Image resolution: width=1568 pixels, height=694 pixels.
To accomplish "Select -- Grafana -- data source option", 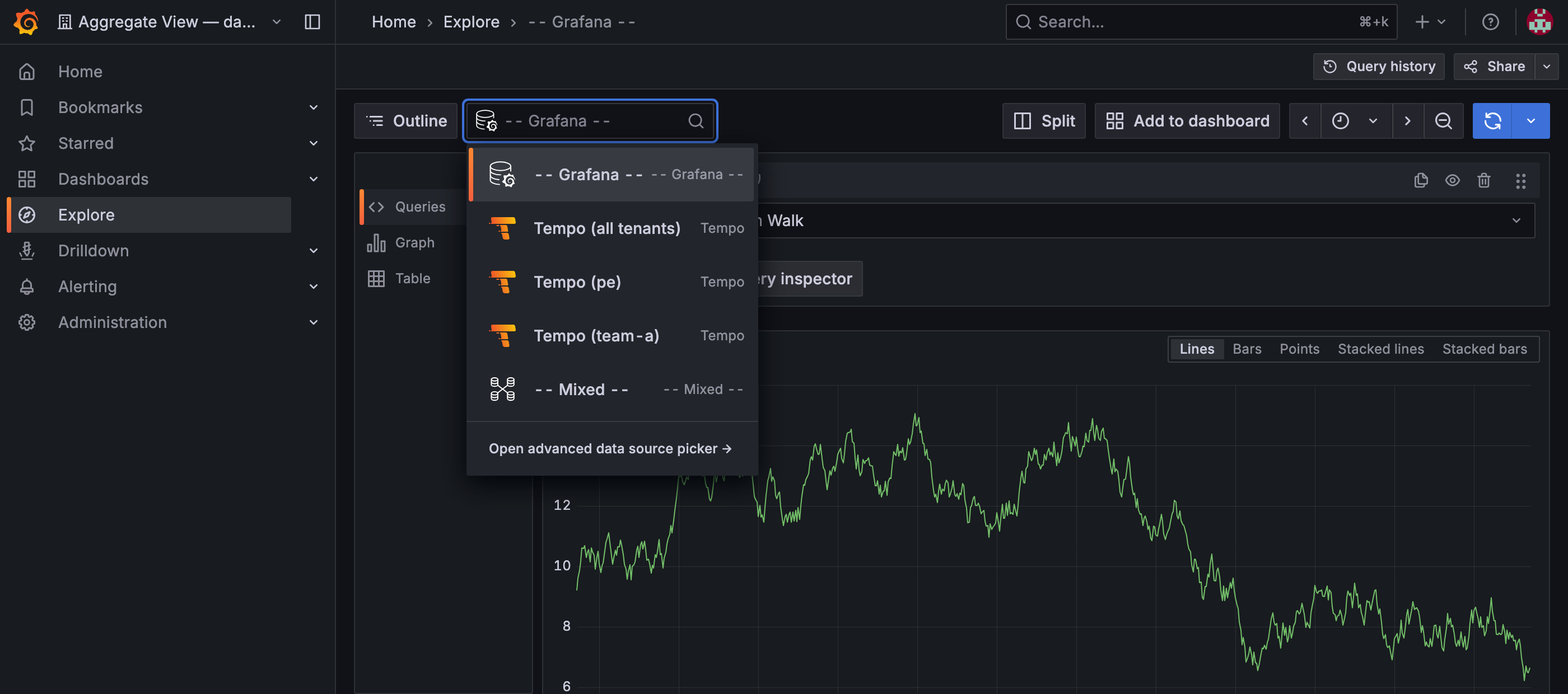I will pos(612,175).
